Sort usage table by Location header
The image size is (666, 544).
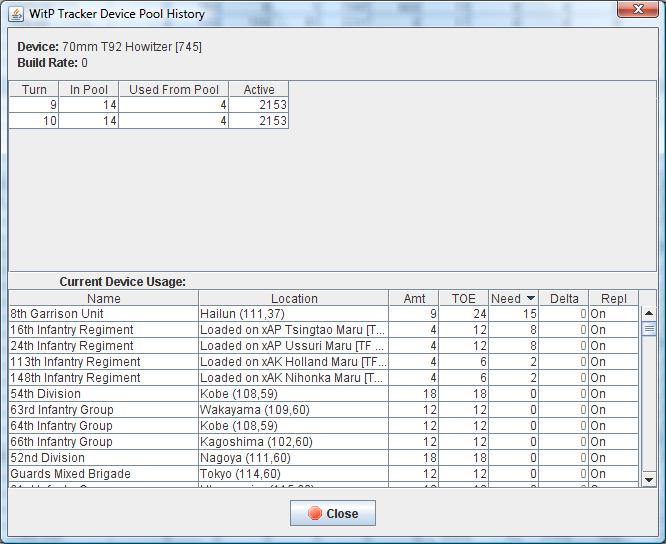coord(294,299)
